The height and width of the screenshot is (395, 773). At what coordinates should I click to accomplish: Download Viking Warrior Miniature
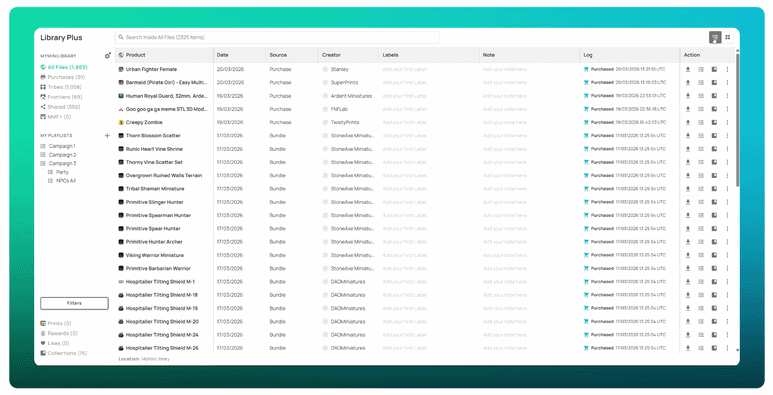[x=688, y=255]
